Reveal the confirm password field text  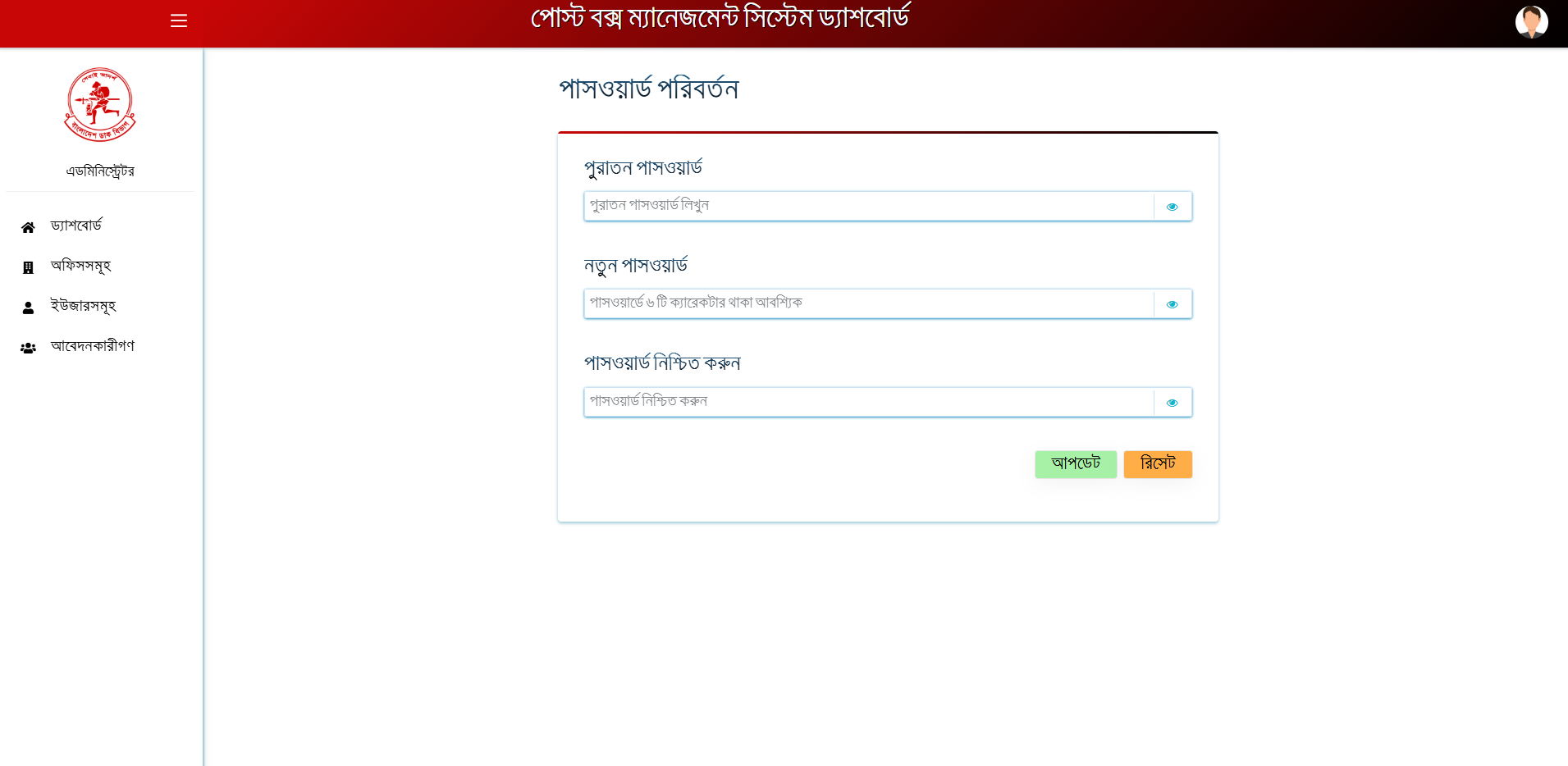1172,403
